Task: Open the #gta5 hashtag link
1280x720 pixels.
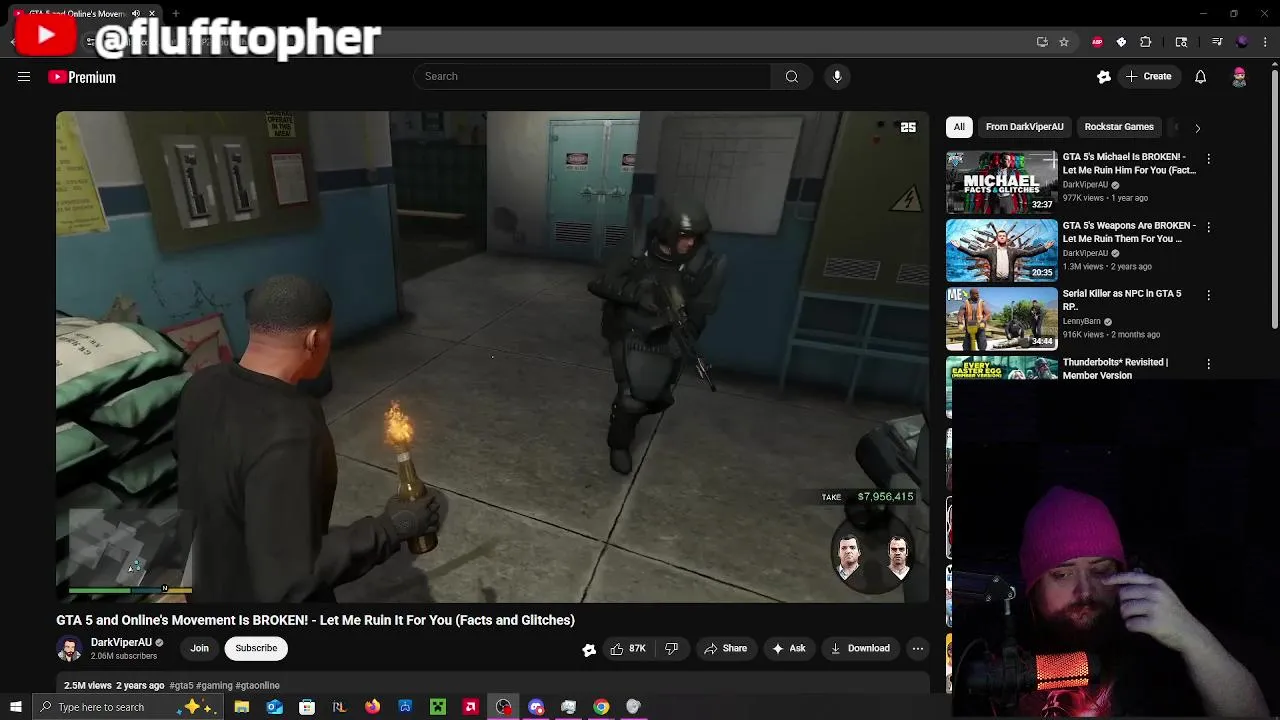Action: pyautogui.click(x=181, y=686)
